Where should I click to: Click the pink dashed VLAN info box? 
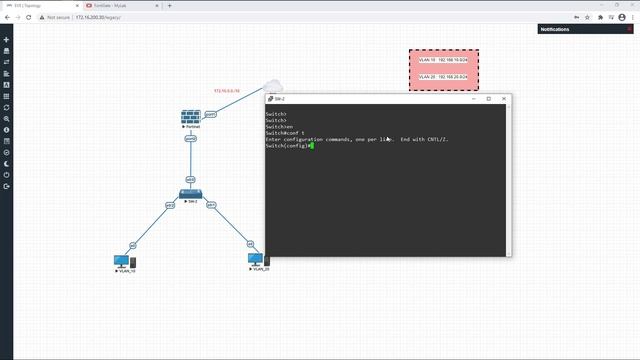pos(444,70)
